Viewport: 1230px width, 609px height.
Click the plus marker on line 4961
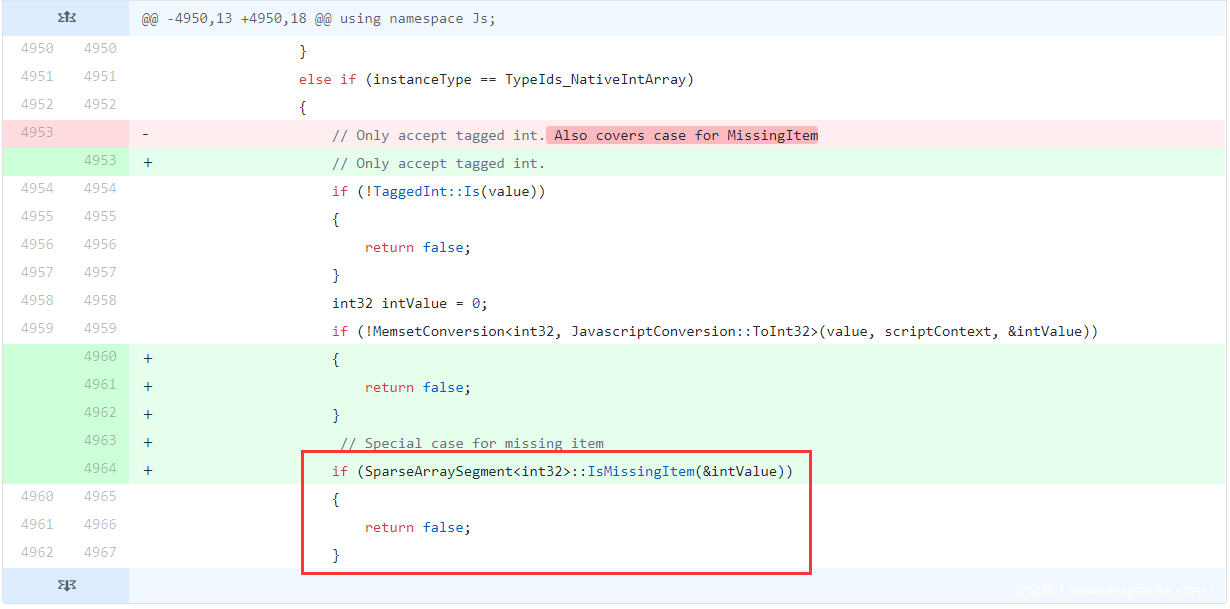(x=147, y=386)
